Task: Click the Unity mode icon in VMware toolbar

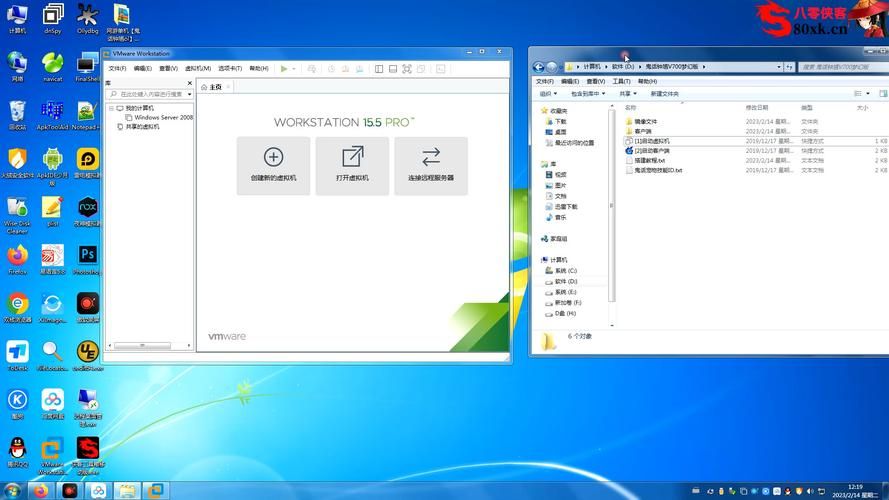Action: click(x=421, y=69)
